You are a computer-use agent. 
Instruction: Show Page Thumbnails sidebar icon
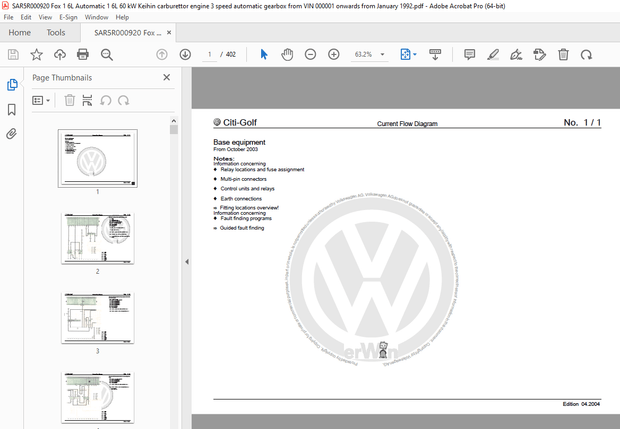click(x=12, y=85)
